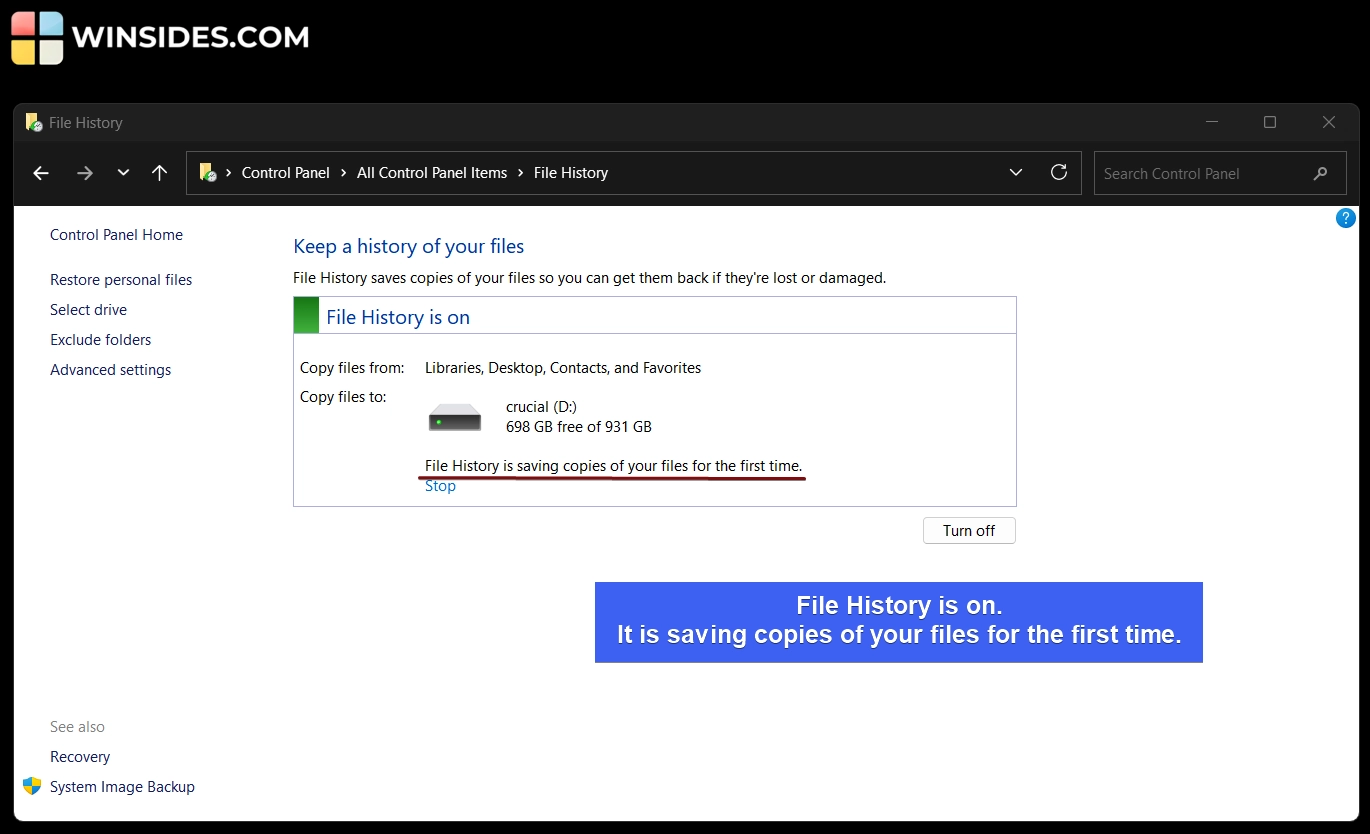Click the forward navigation arrow
Image resolution: width=1370 pixels, height=834 pixels.
point(85,173)
